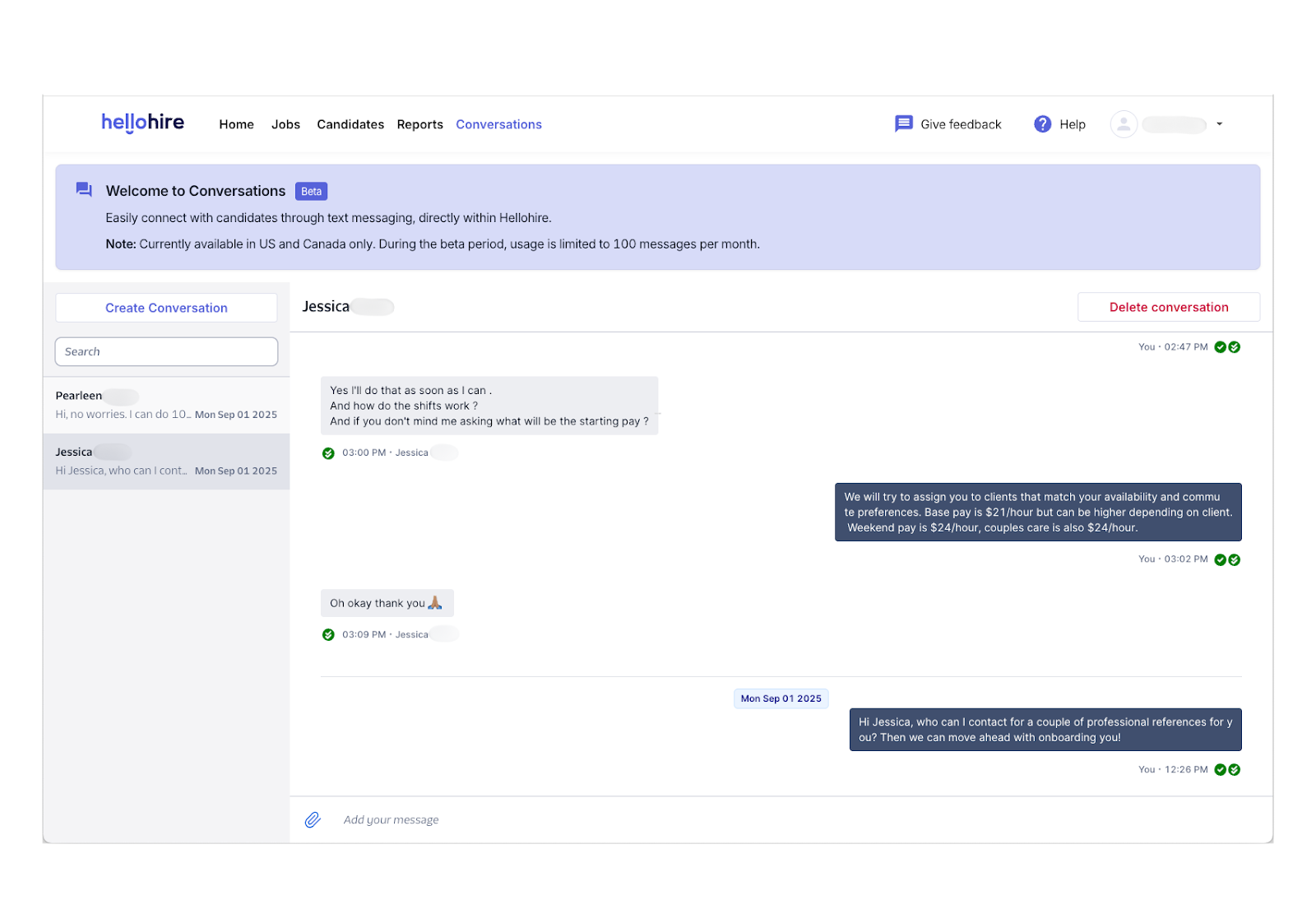
Task: Click delivery checkmarks on 03:02 PM message
Action: (1227, 559)
